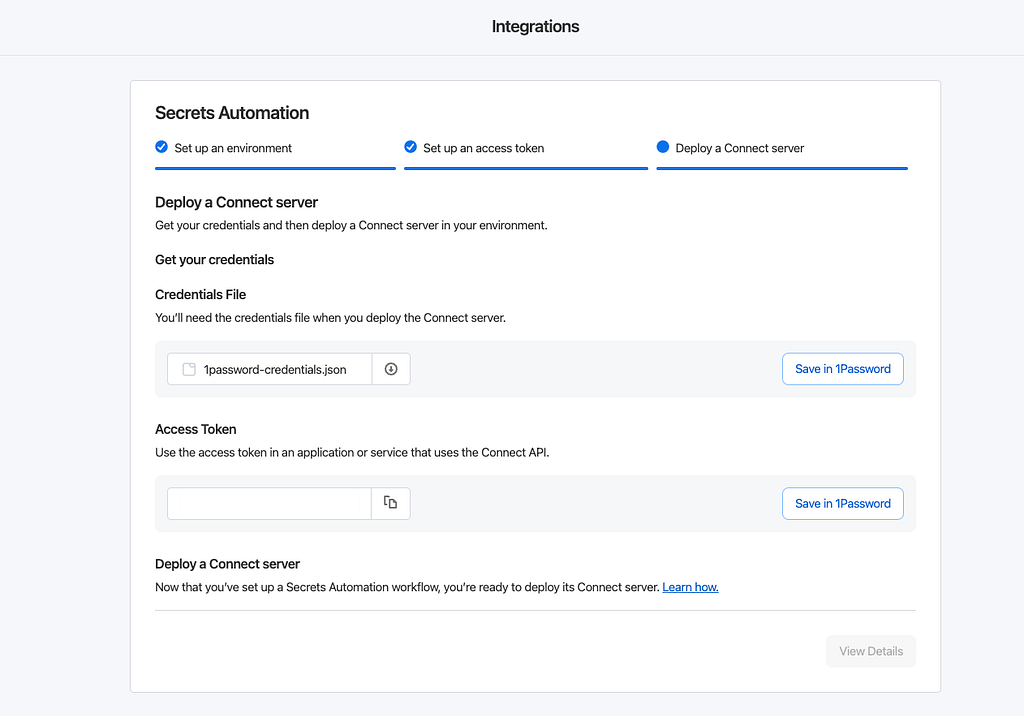Click the checkmark beside Set up an environment
Image resolution: width=1024 pixels, height=716 pixels.
coord(162,147)
